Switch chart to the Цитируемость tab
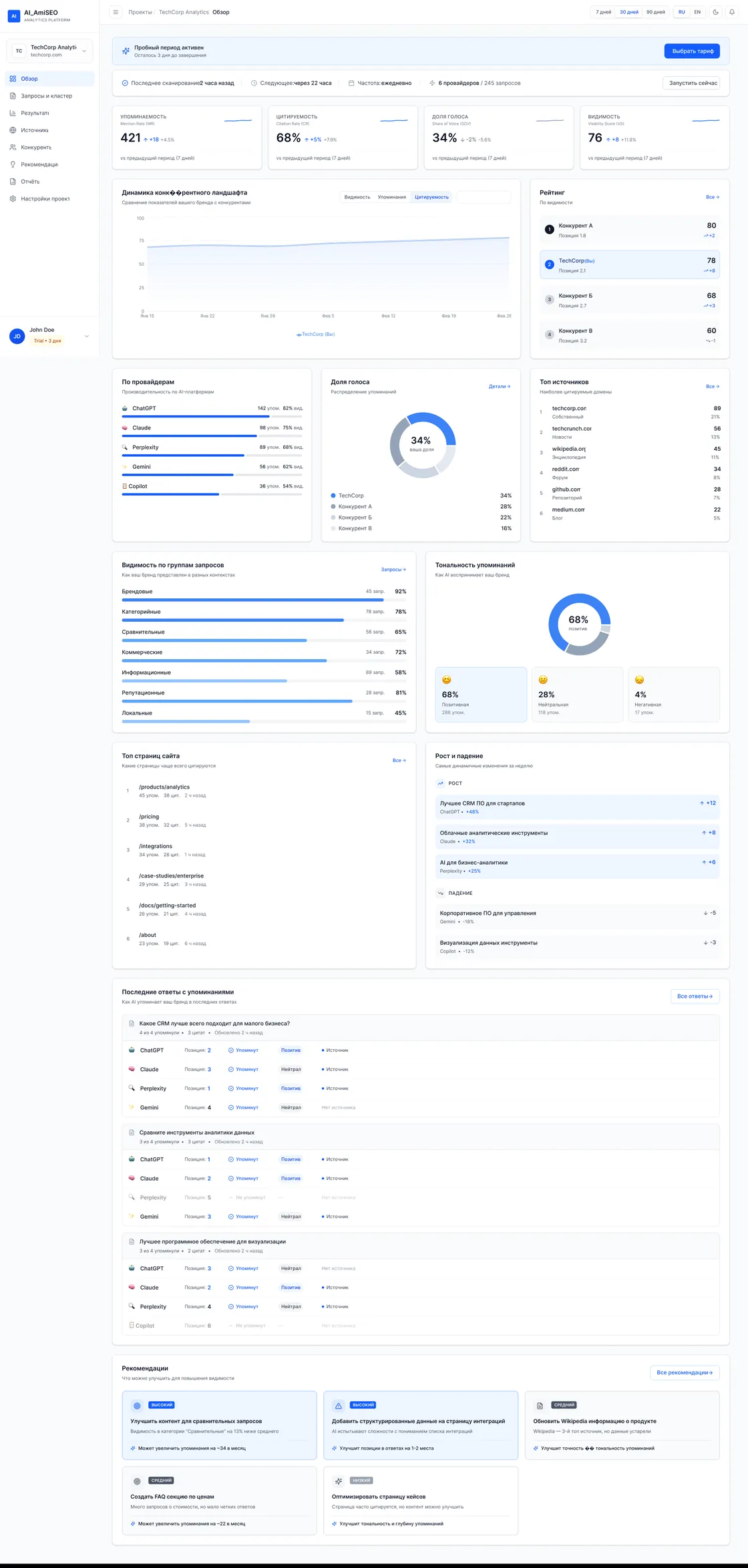Viewport: 748px width, 1568px height. coord(431,197)
